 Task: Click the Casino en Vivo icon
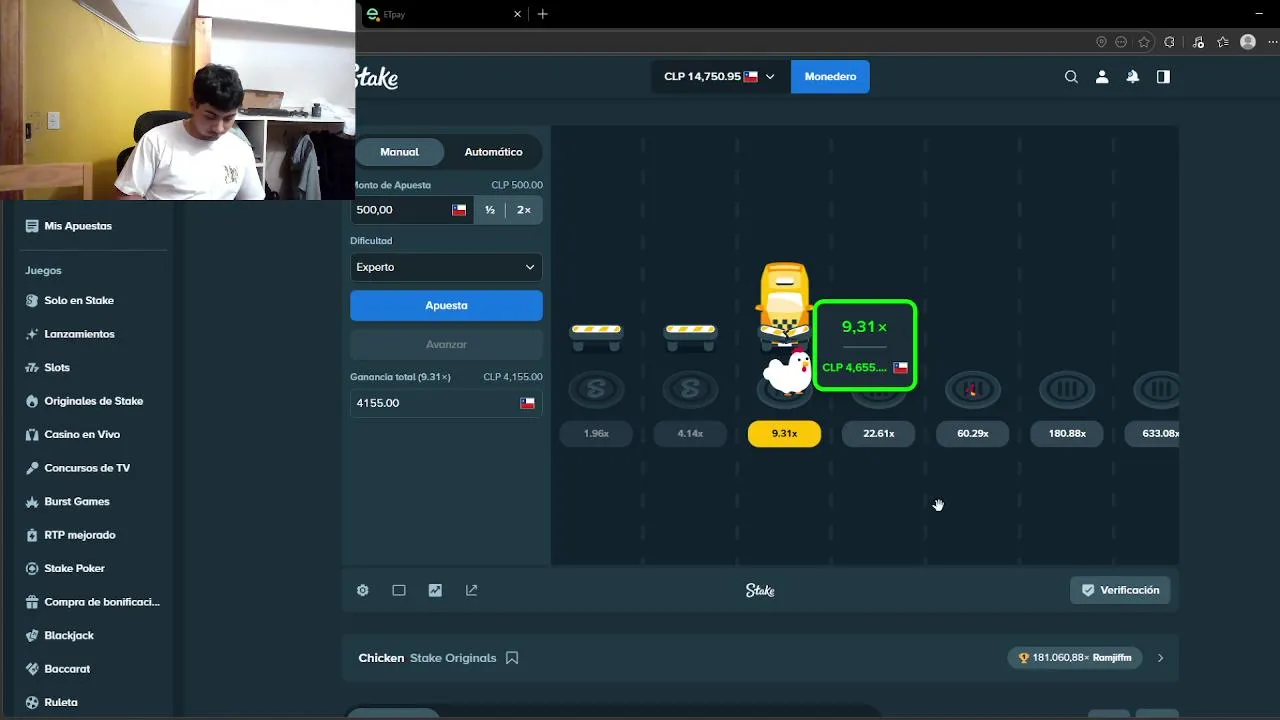(32, 434)
